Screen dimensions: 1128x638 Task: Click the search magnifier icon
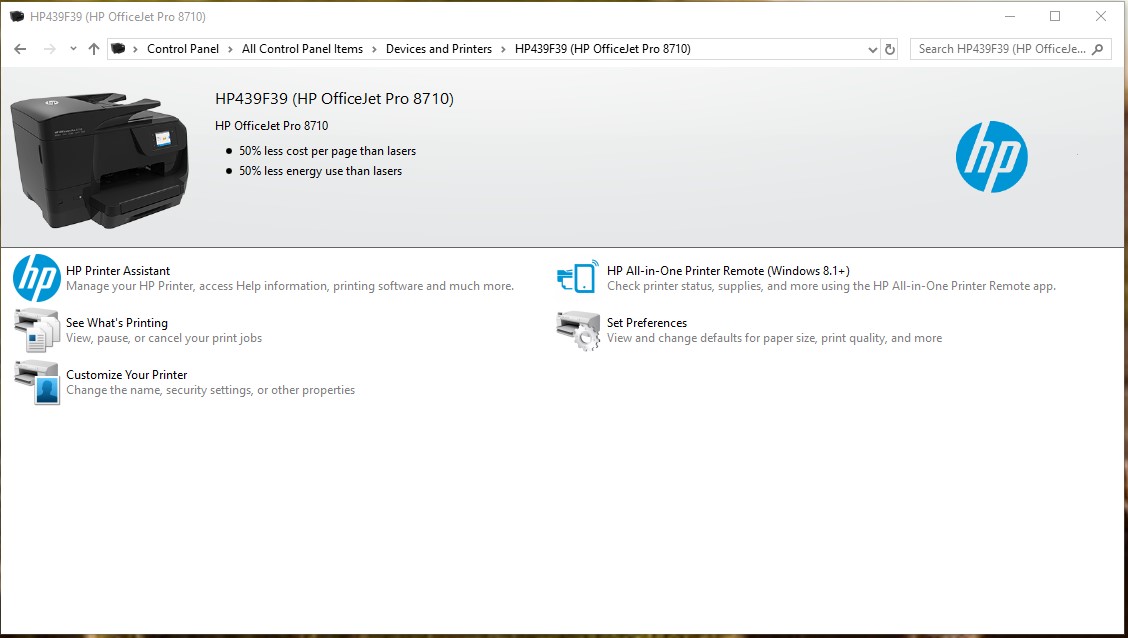[1097, 49]
